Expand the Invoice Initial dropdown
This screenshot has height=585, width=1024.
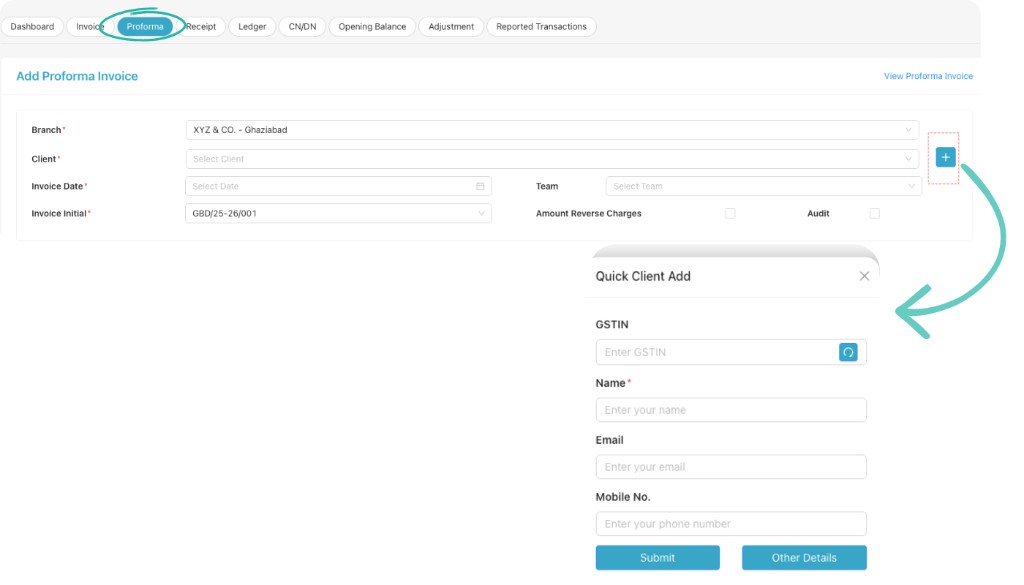pyautogui.click(x=335, y=213)
